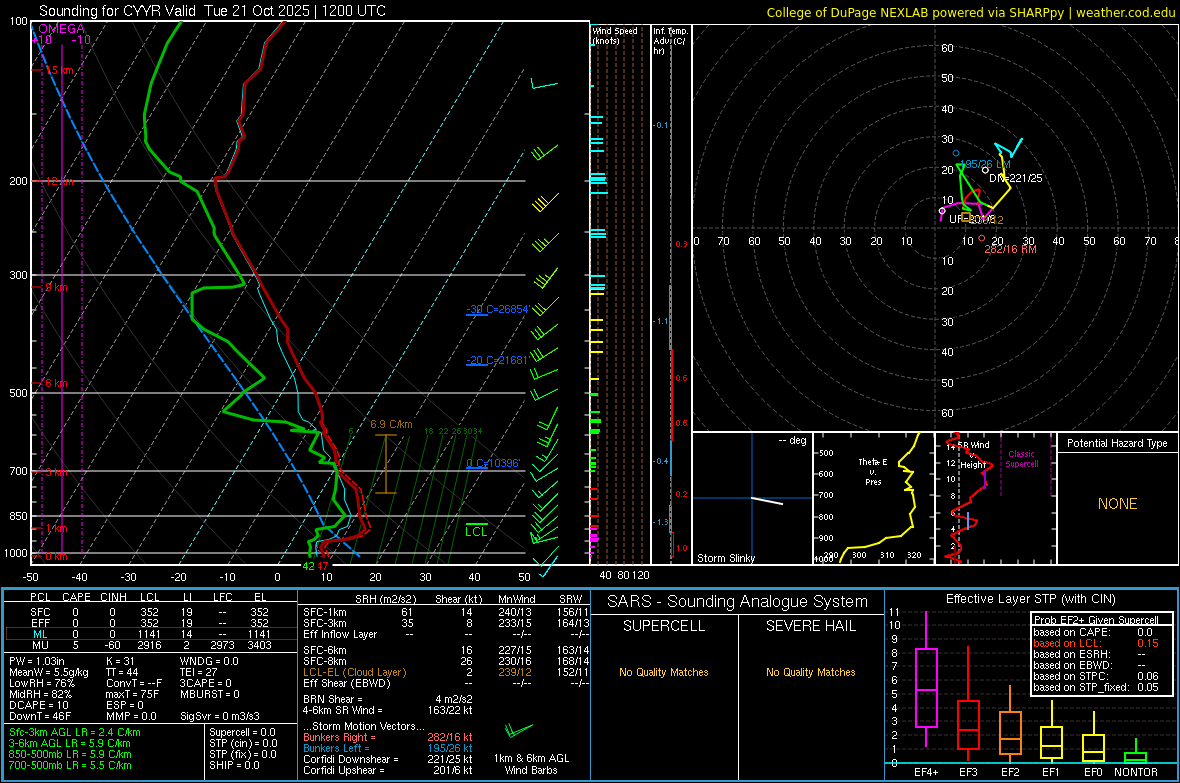Click the "Classic Supercell" purple label
This screenshot has width=1180, height=783.
1022,459
